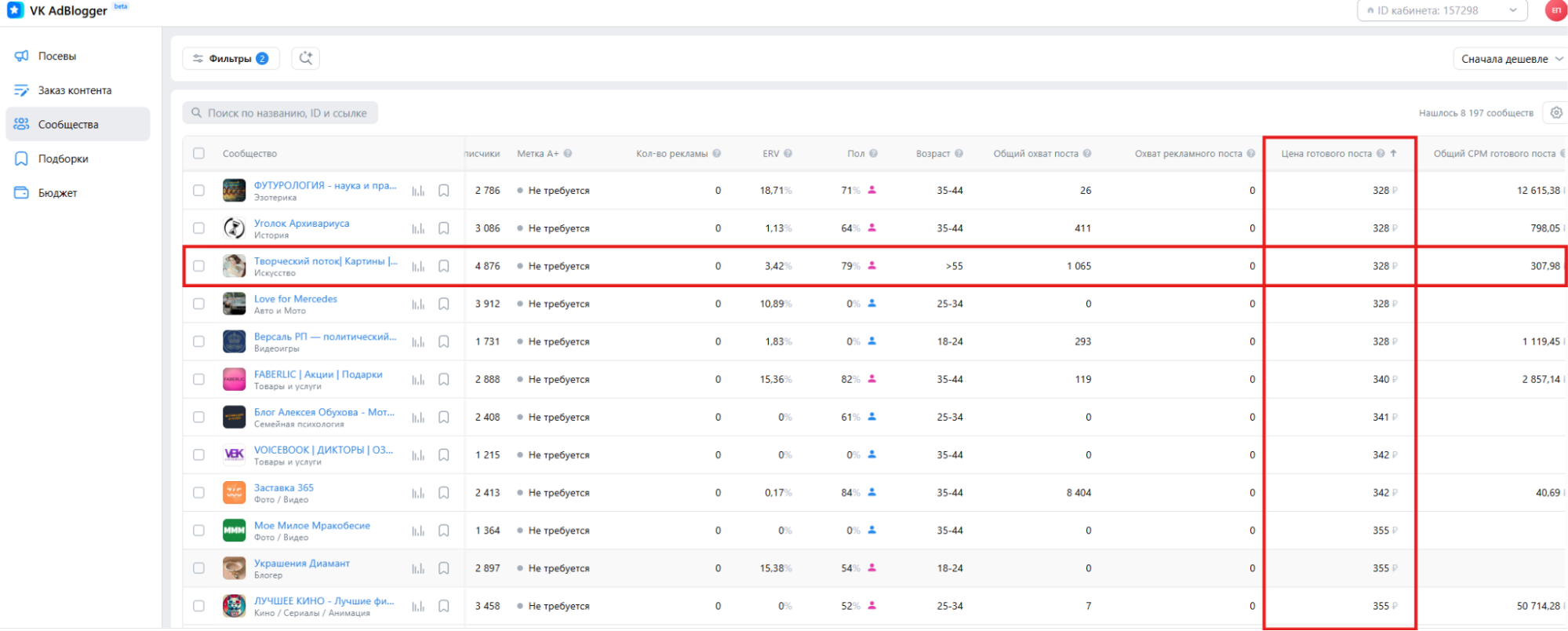Check the Love for Mercedes row checkbox
This screenshot has width=1568, height=631.
pyautogui.click(x=199, y=304)
